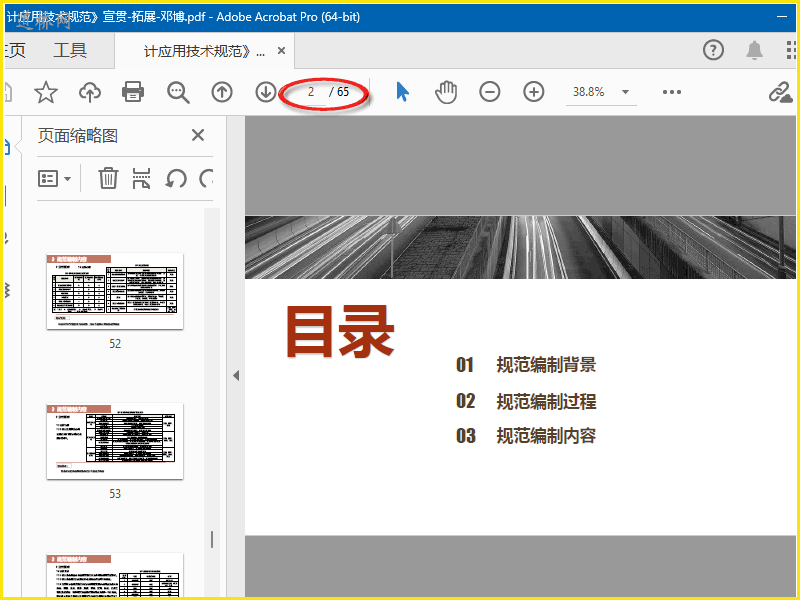Screen dimensions: 800x600
Task: Delete selected page thumbnails
Action: (x=108, y=178)
